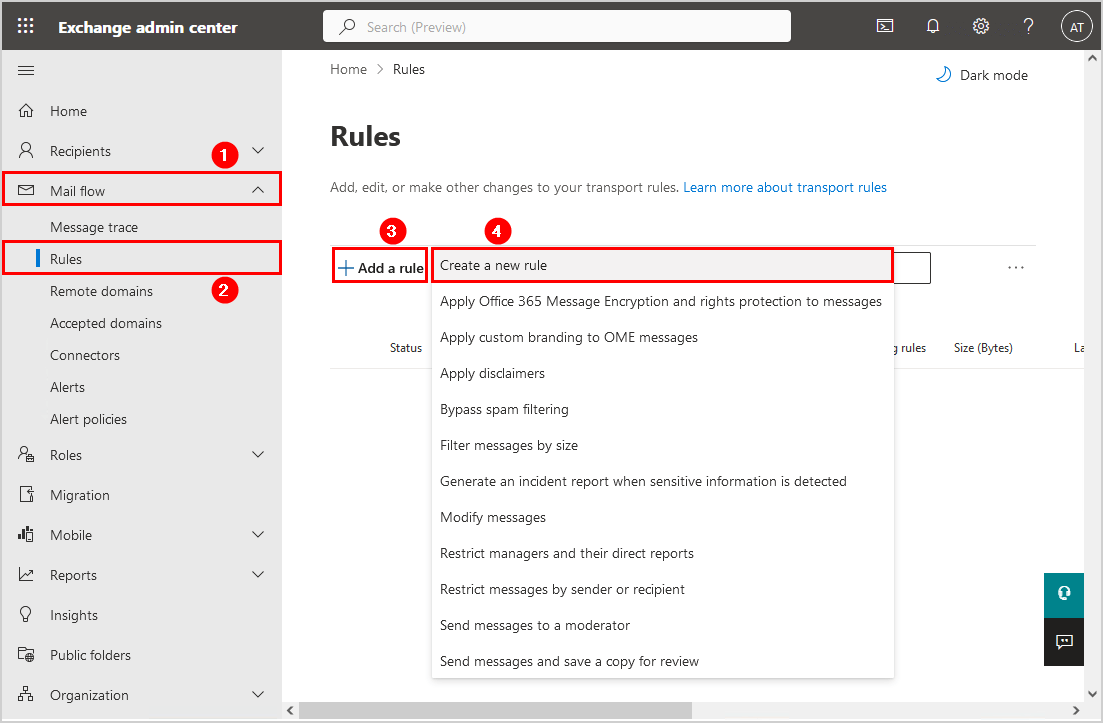Viewport: 1103px width, 723px height.
Task: Open the settings gear icon
Action: point(981,27)
